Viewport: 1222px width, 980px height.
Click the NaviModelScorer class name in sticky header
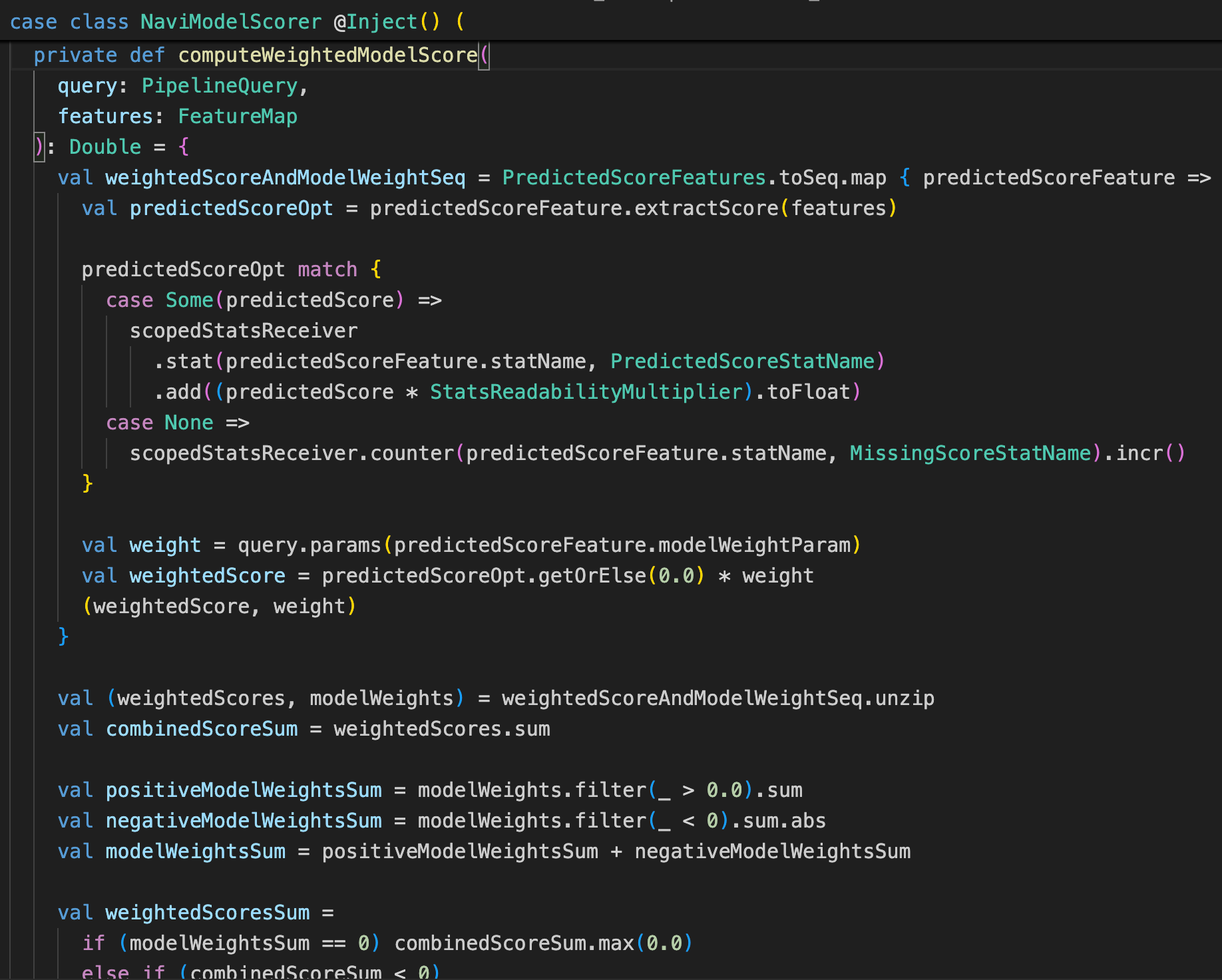point(231,22)
